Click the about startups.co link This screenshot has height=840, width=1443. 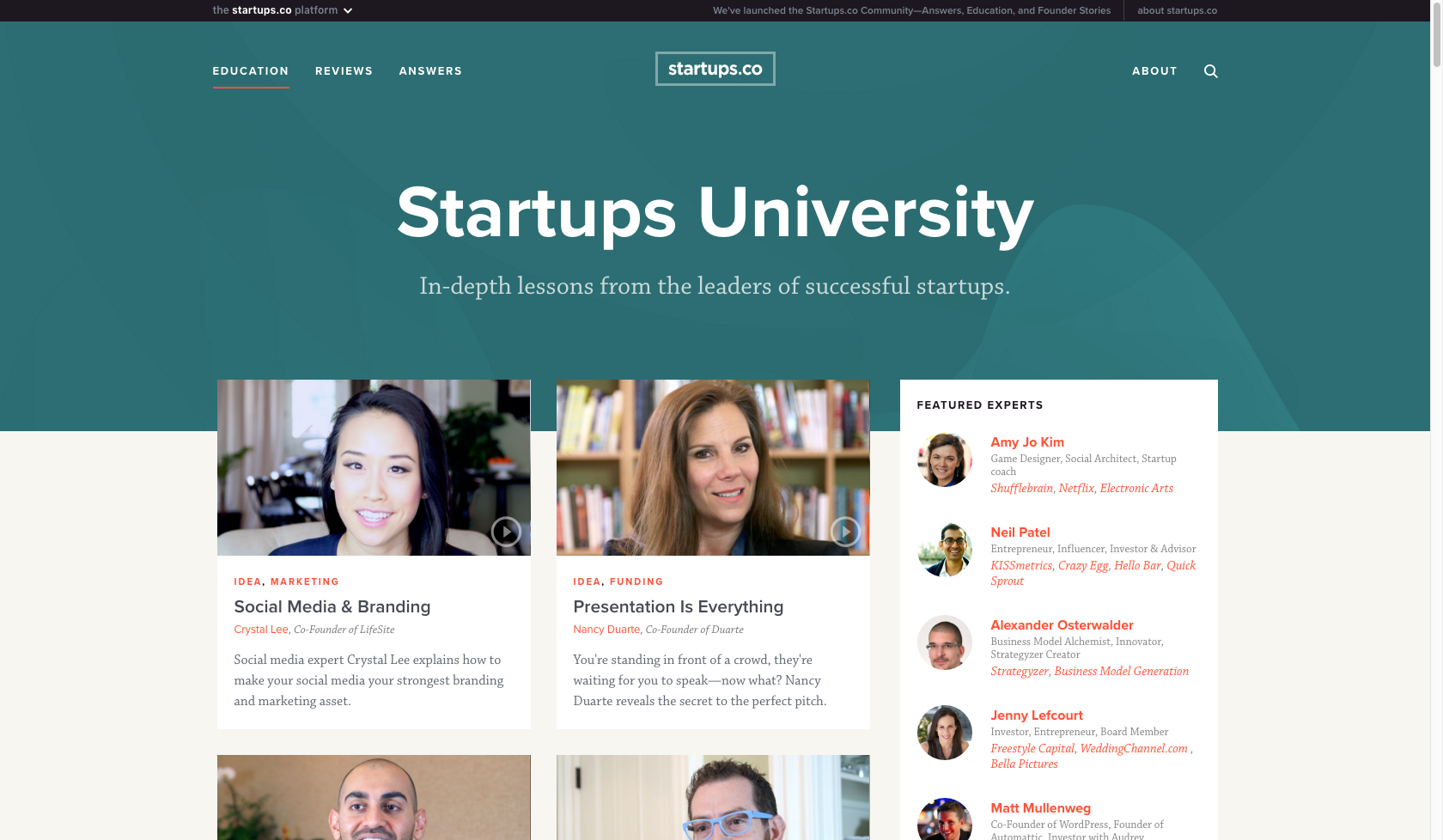[1177, 10]
